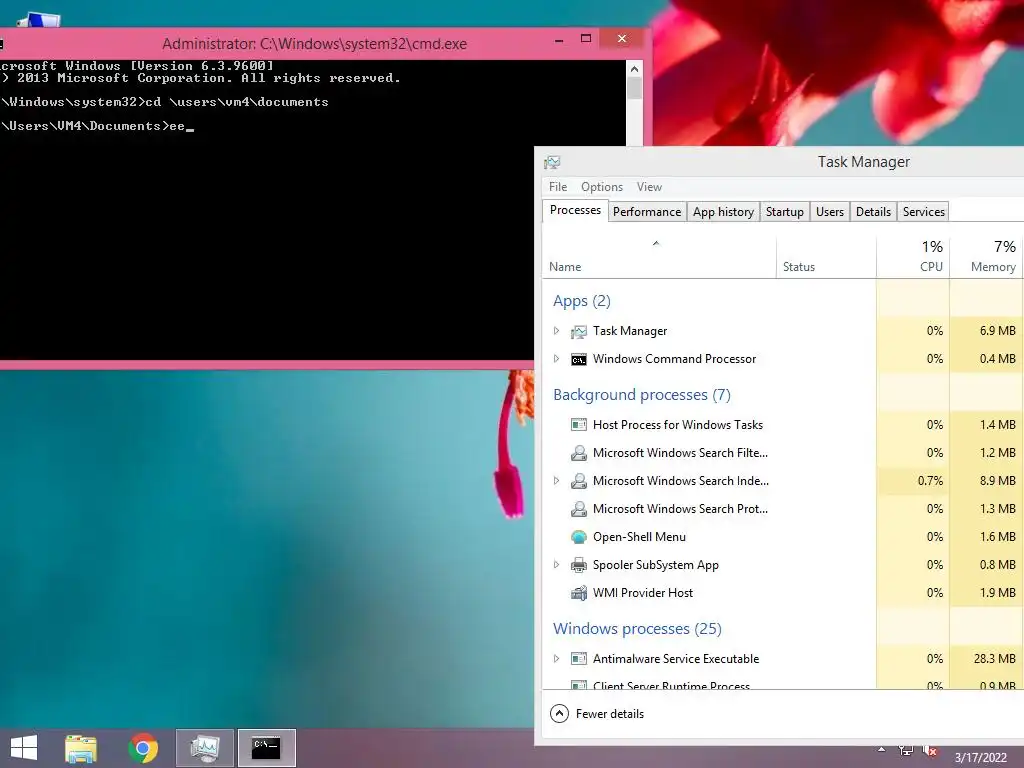Sort processes by Name column header
Screen dimensions: 1024x768
pyautogui.click(x=660, y=257)
